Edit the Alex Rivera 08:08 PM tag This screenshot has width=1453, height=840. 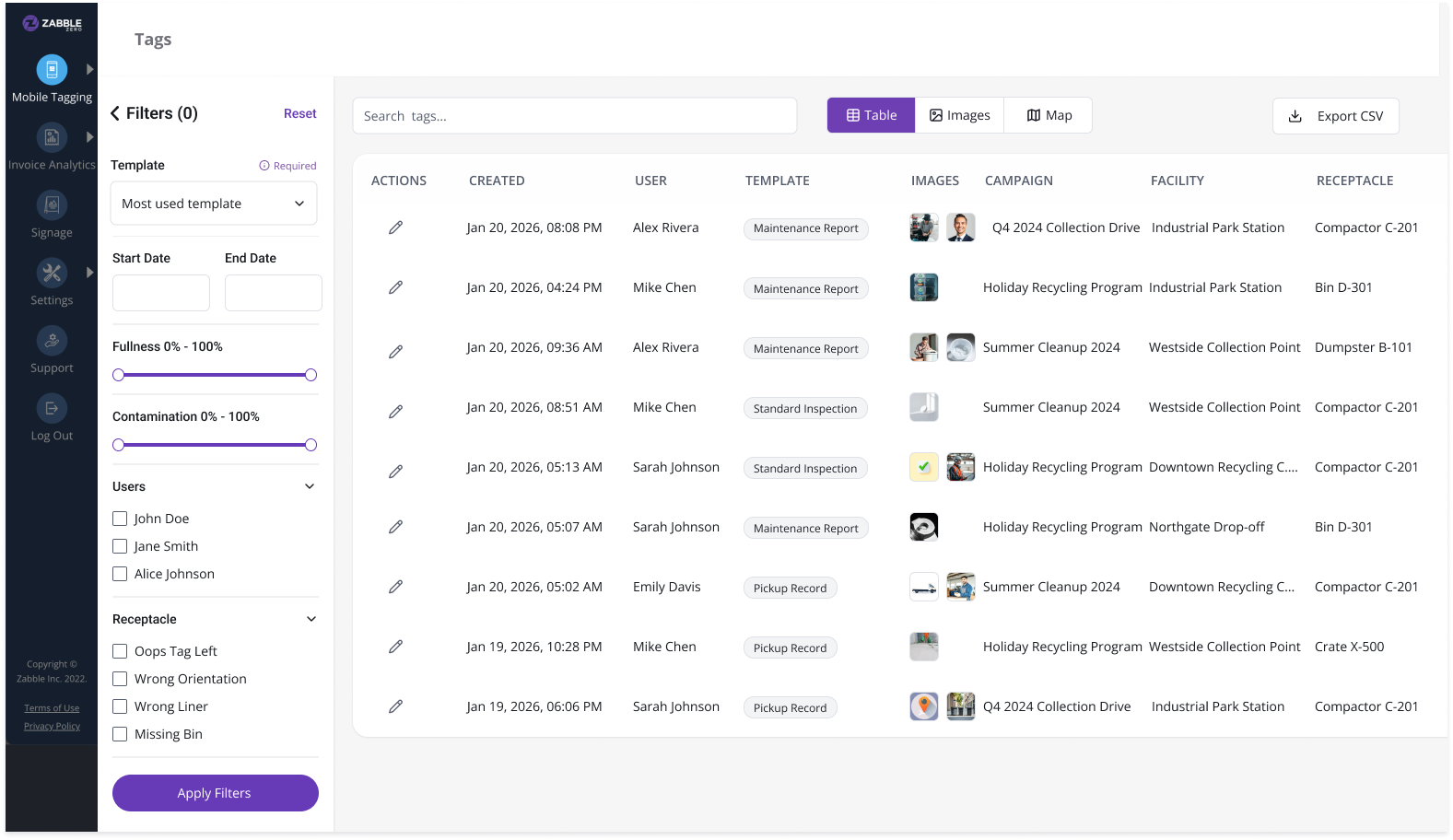[x=395, y=227]
